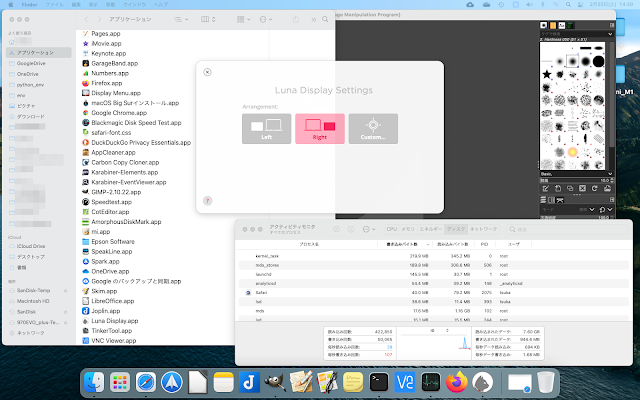Go back in Finder window
This screenshot has width=640, height=400.
pyautogui.click(x=86, y=19)
